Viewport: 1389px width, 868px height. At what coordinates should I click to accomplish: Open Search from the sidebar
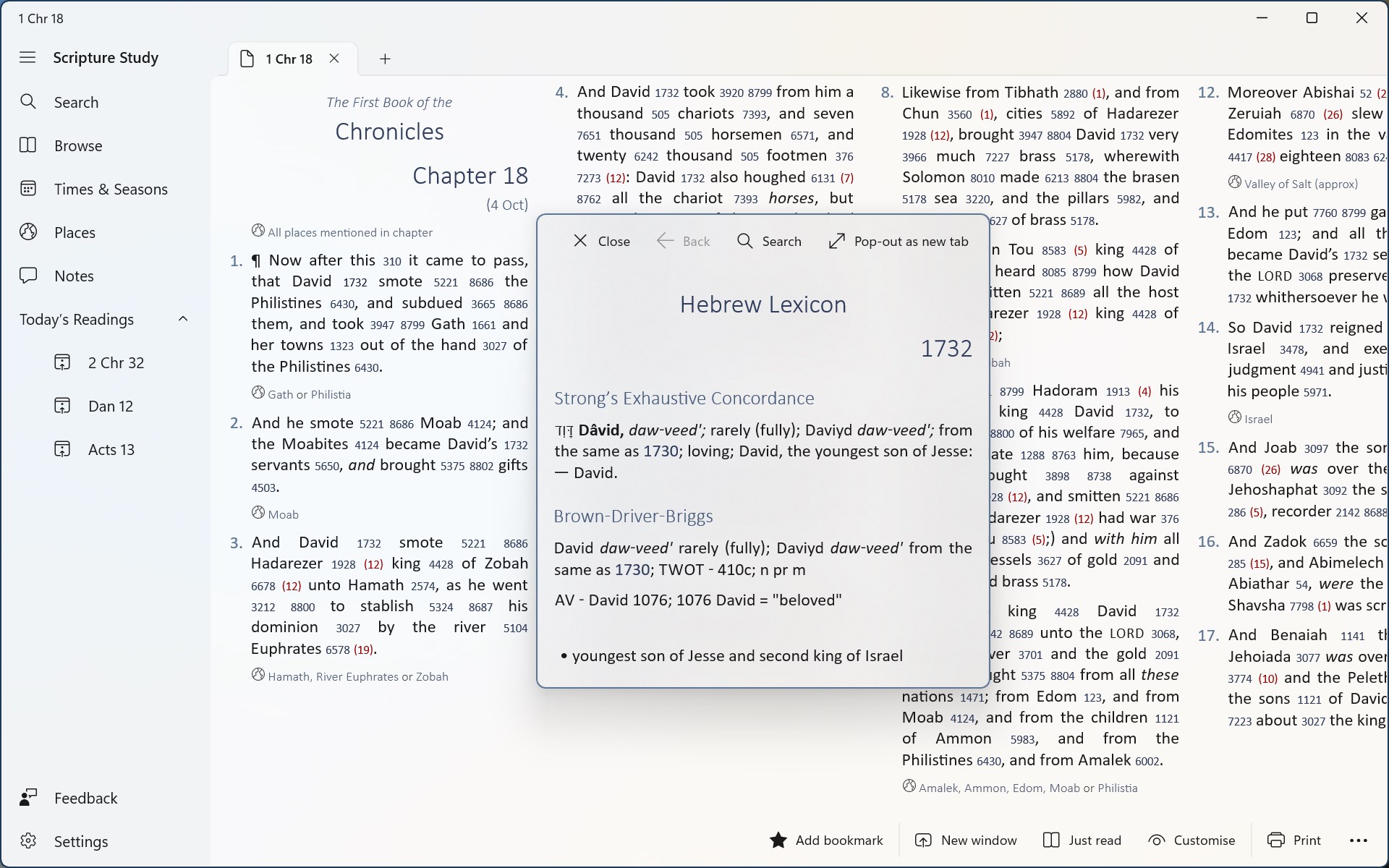76,102
